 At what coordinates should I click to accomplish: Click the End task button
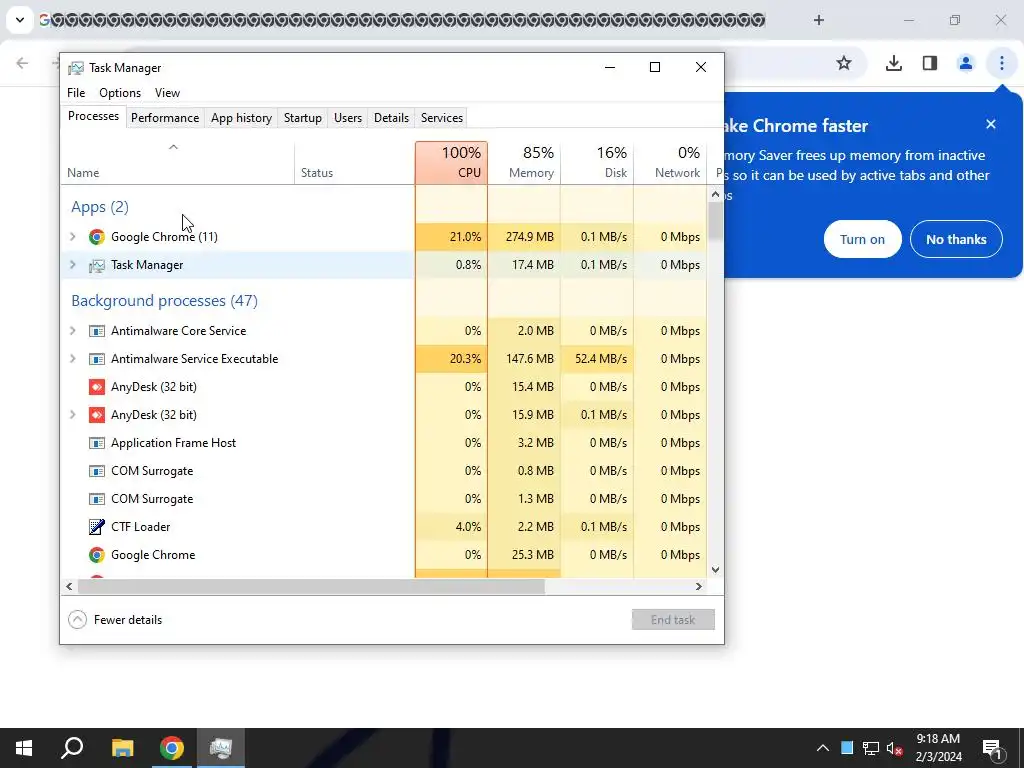pos(673,620)
